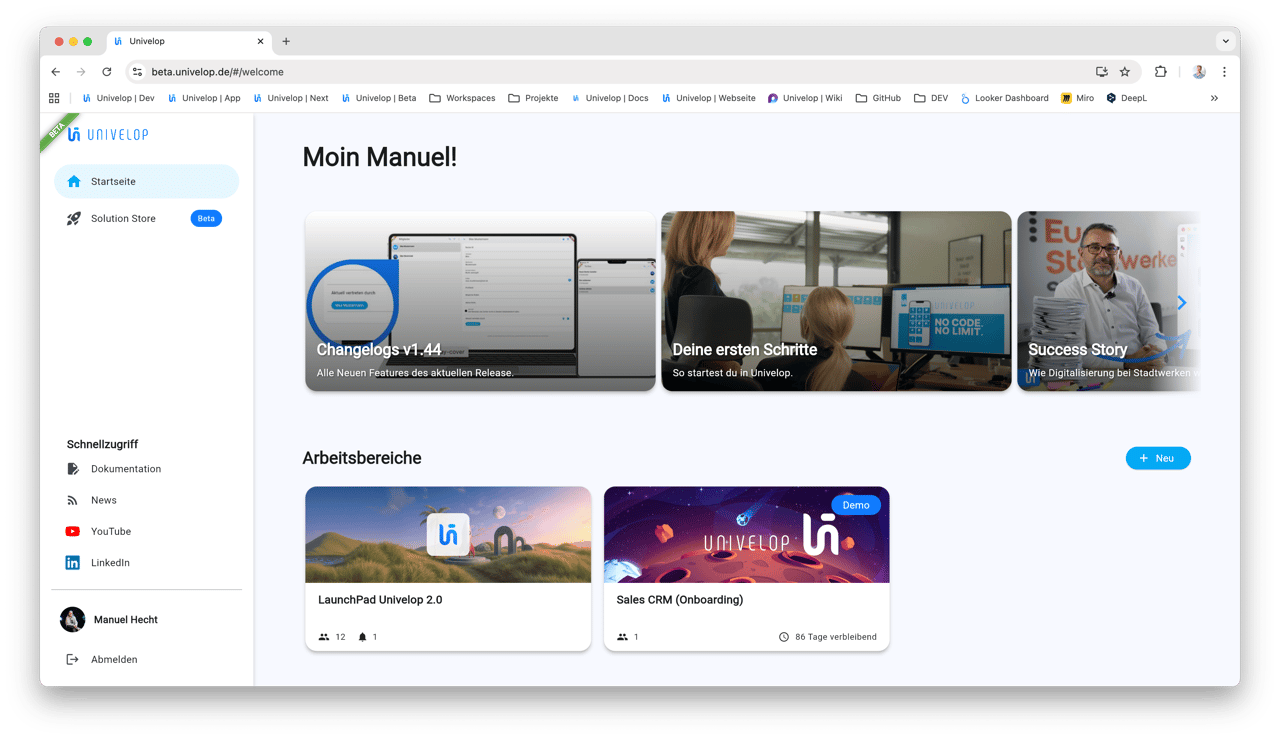This screenshot has height=739, width=1280.
Task: Click members icon on Sales CRM card
Action: (x=623, y=637)
